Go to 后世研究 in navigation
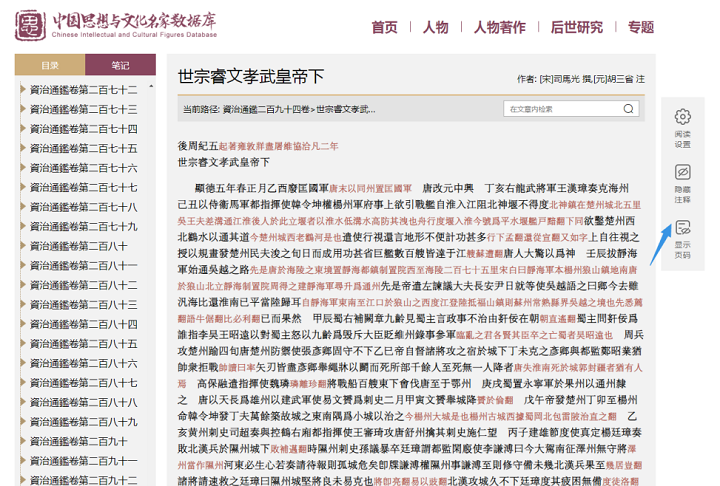 click(577, 27)
